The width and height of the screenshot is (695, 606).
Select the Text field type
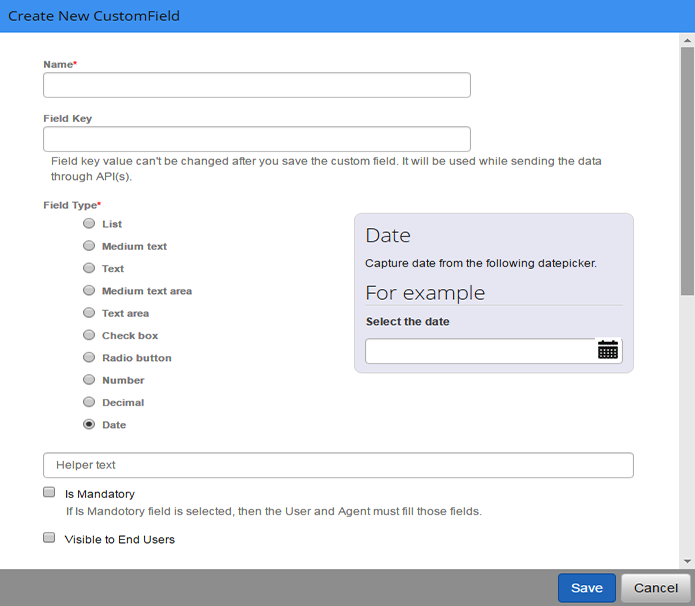[x=89, y=268]
